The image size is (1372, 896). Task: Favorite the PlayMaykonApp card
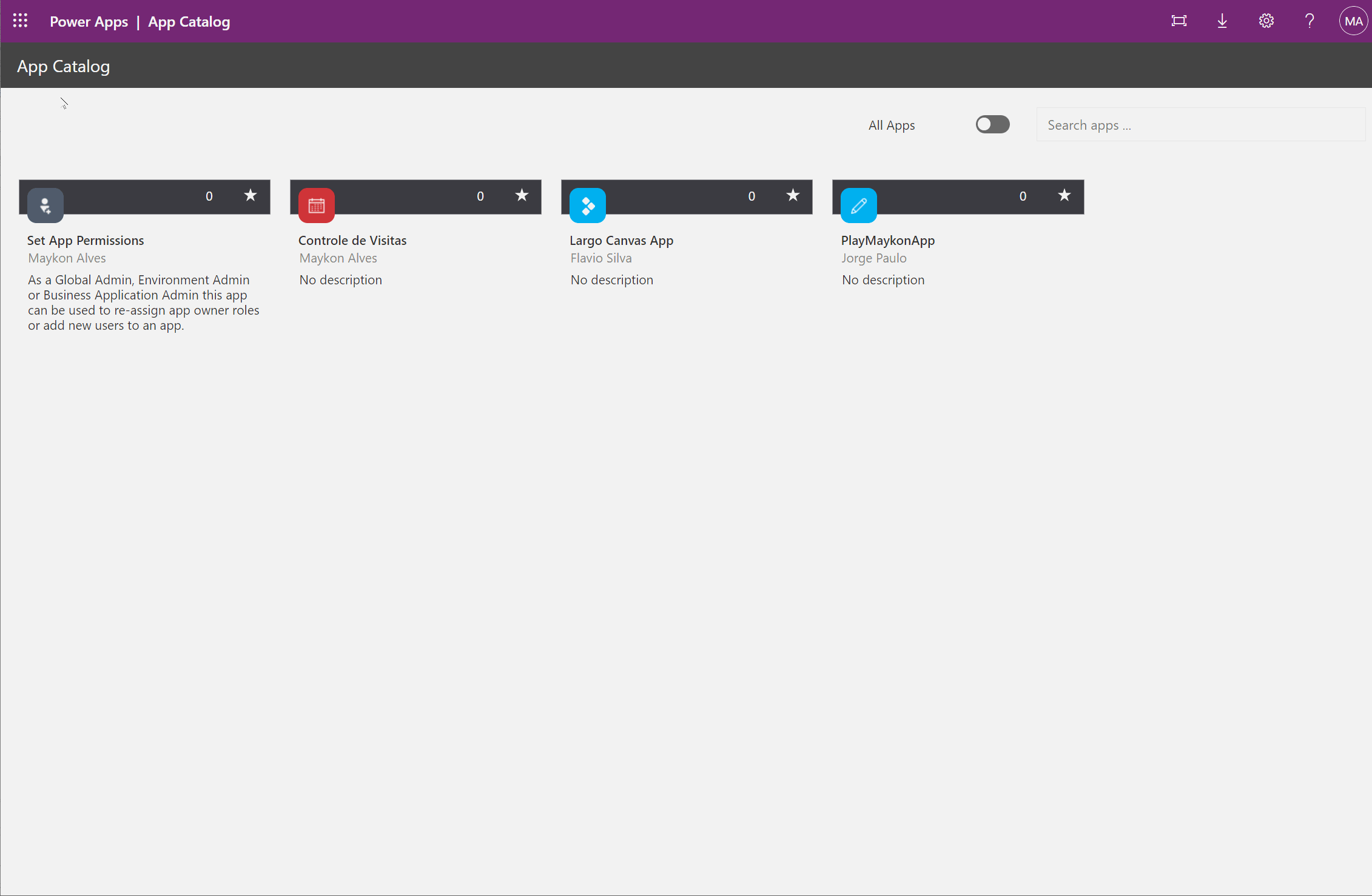coord(1064,195)
